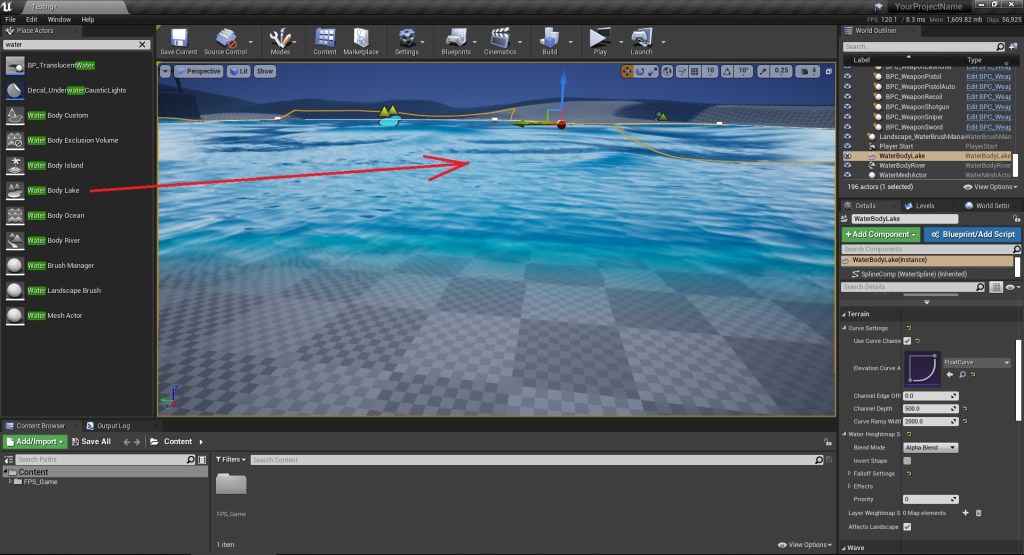The image size is (1024, 555).
Task: Open Source Control from the toolbar
Action: coord(225,41)
